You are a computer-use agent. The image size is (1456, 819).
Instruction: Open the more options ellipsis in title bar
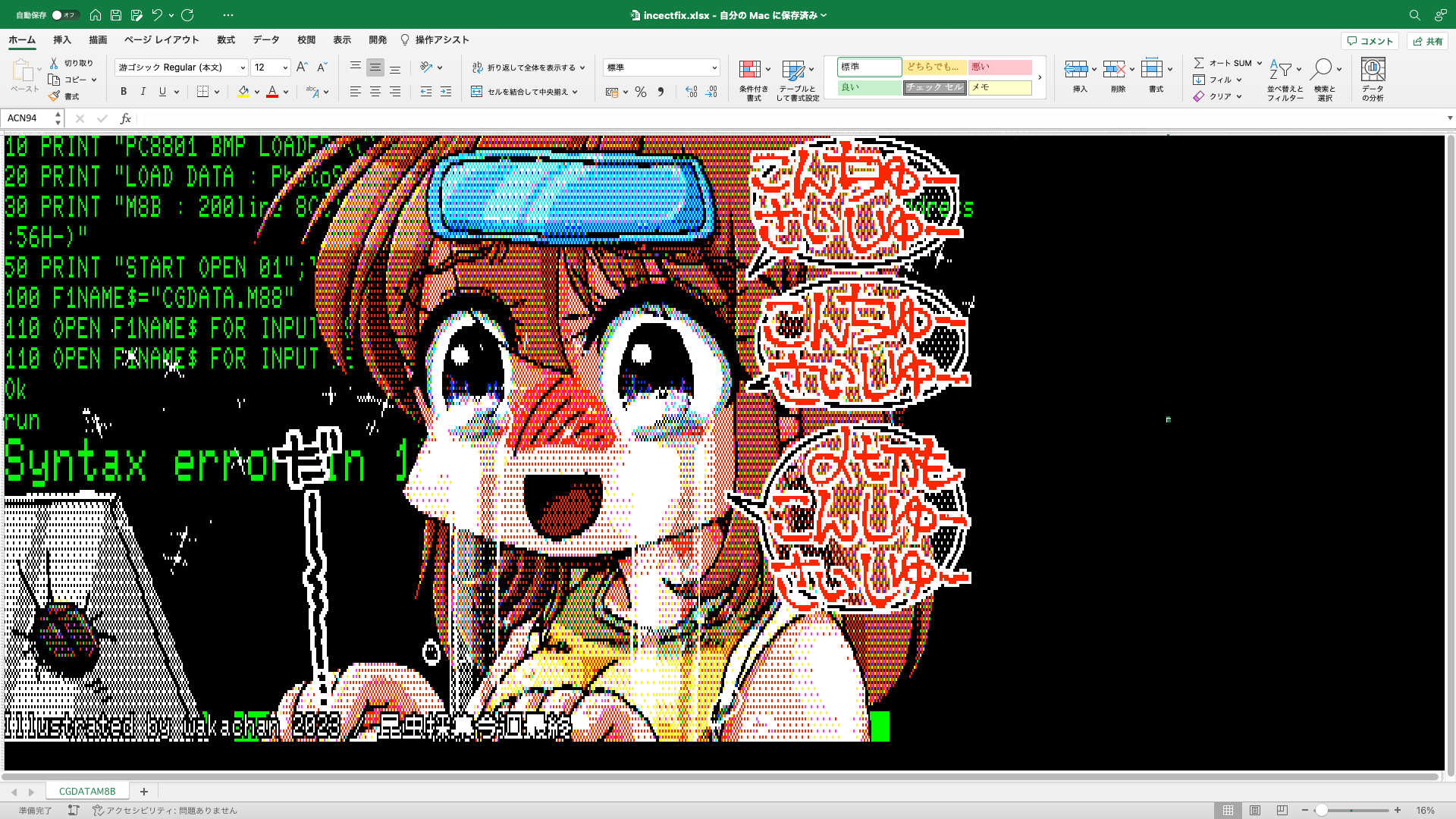(228, 14)
